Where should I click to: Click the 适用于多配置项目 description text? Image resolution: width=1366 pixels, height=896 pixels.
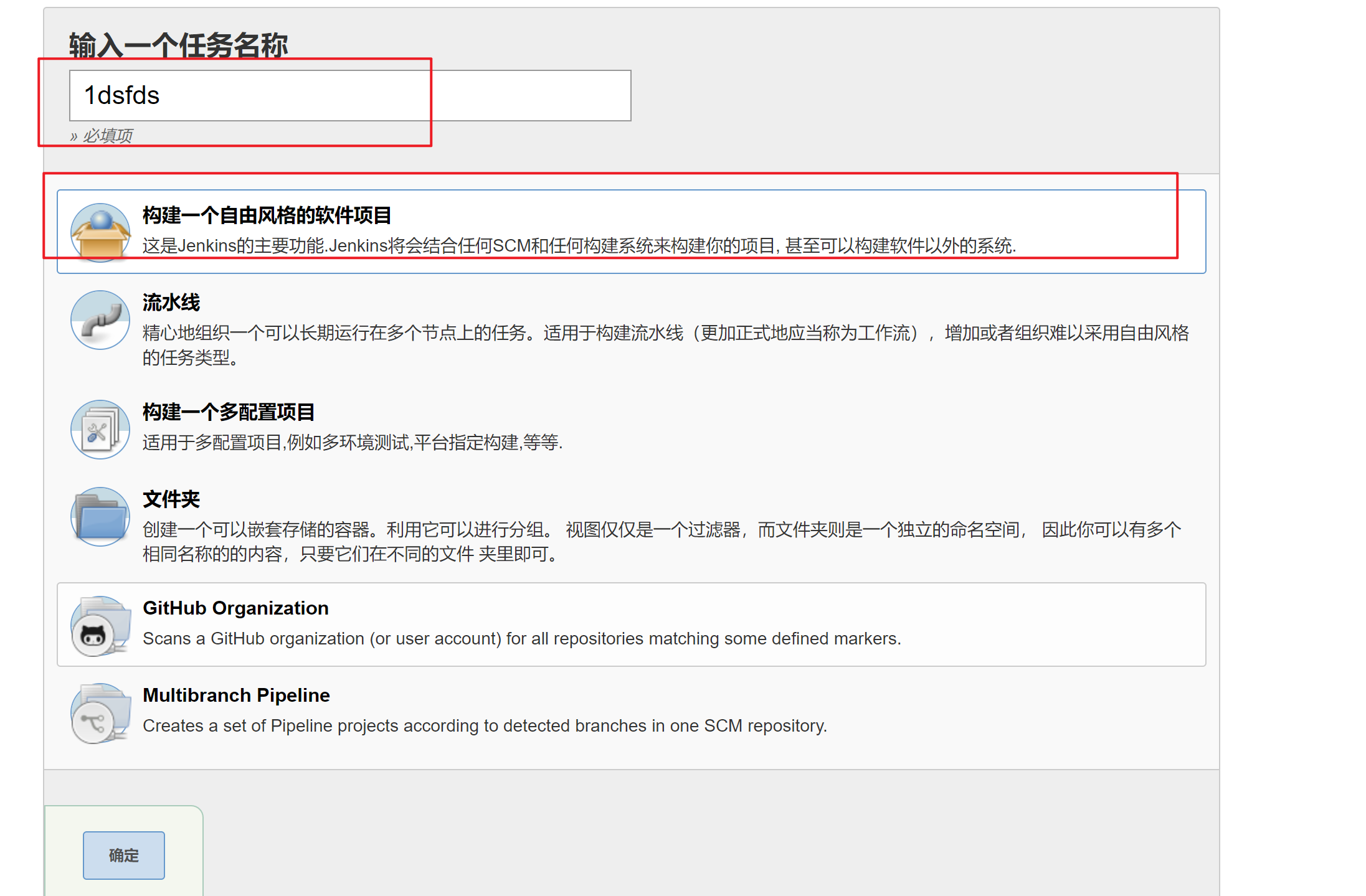click(353, 443)
